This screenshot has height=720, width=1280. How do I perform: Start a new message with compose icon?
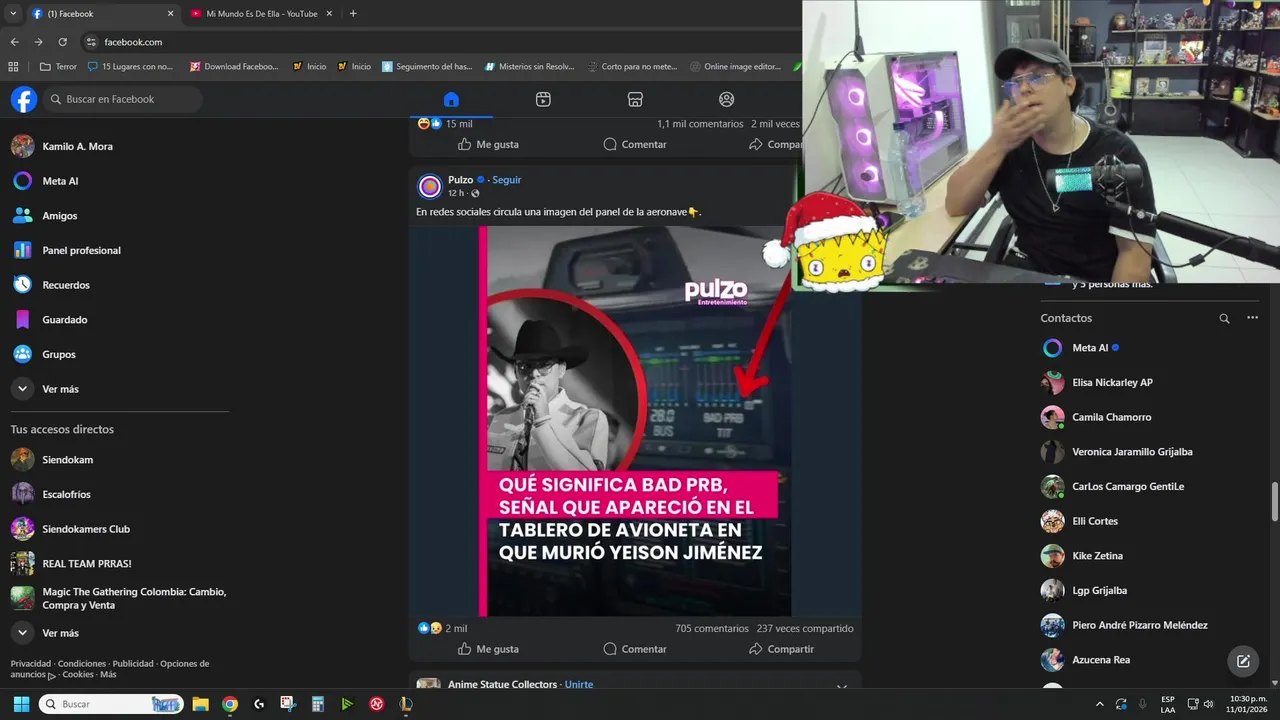(1243, 661)
